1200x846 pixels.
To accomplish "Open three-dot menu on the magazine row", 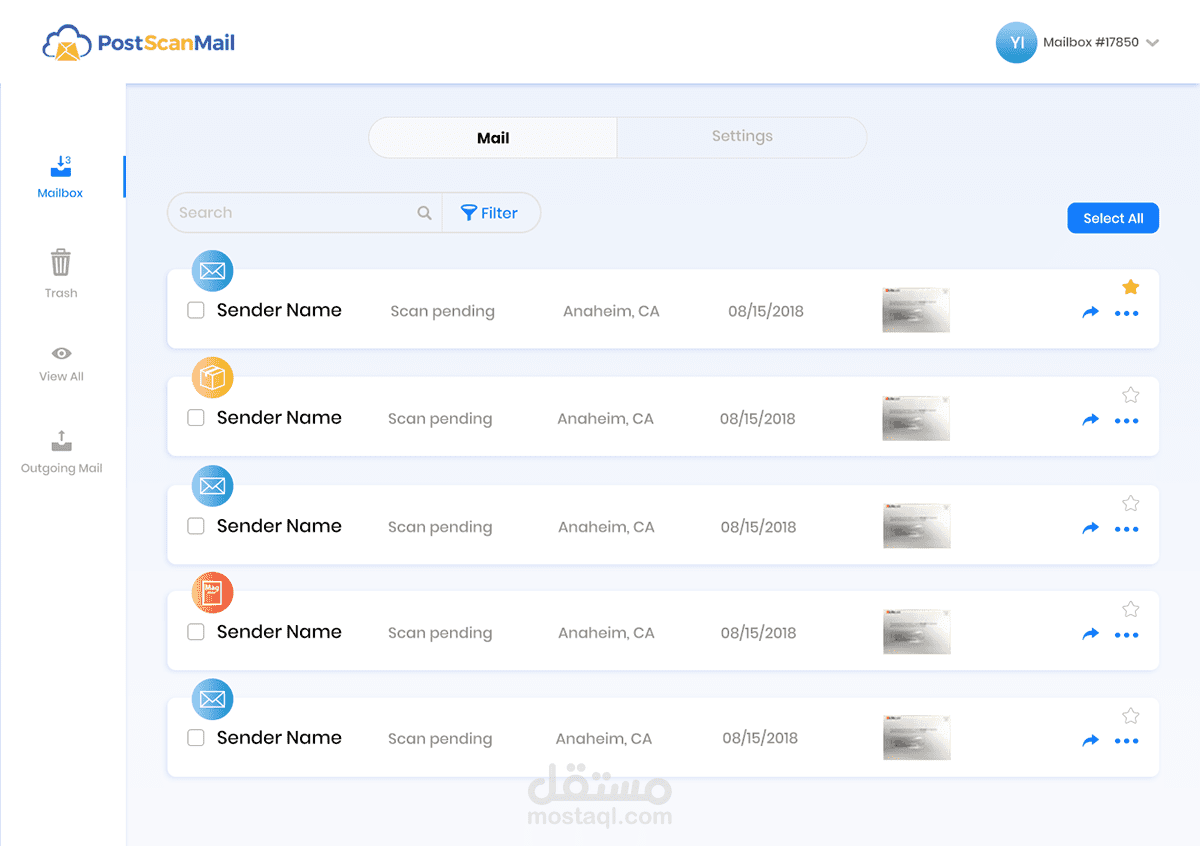I will (x=1127, y=635).
